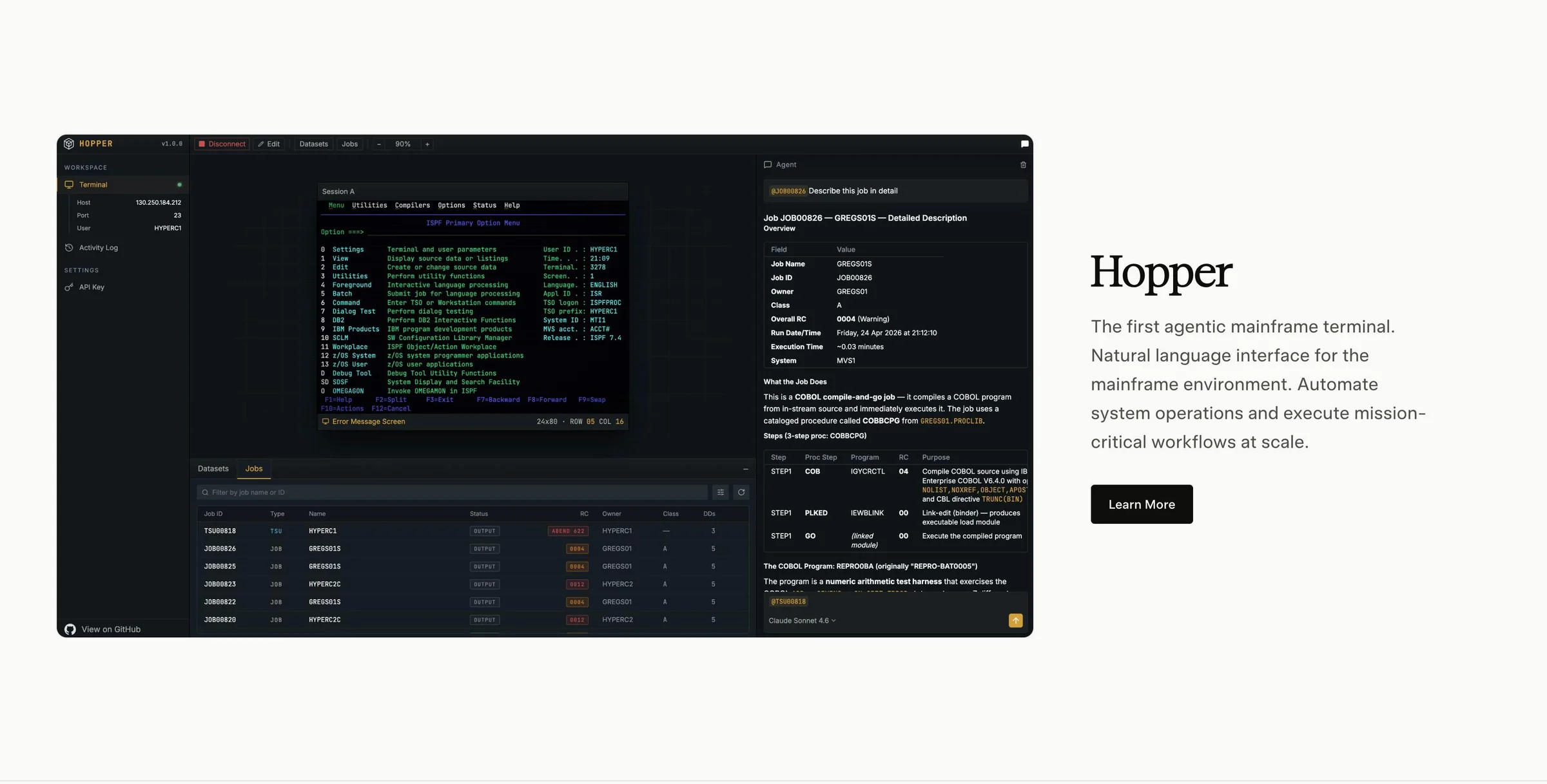Click the Agent panel header icon
Viewport: 1547px width, 784px height.
768,165
